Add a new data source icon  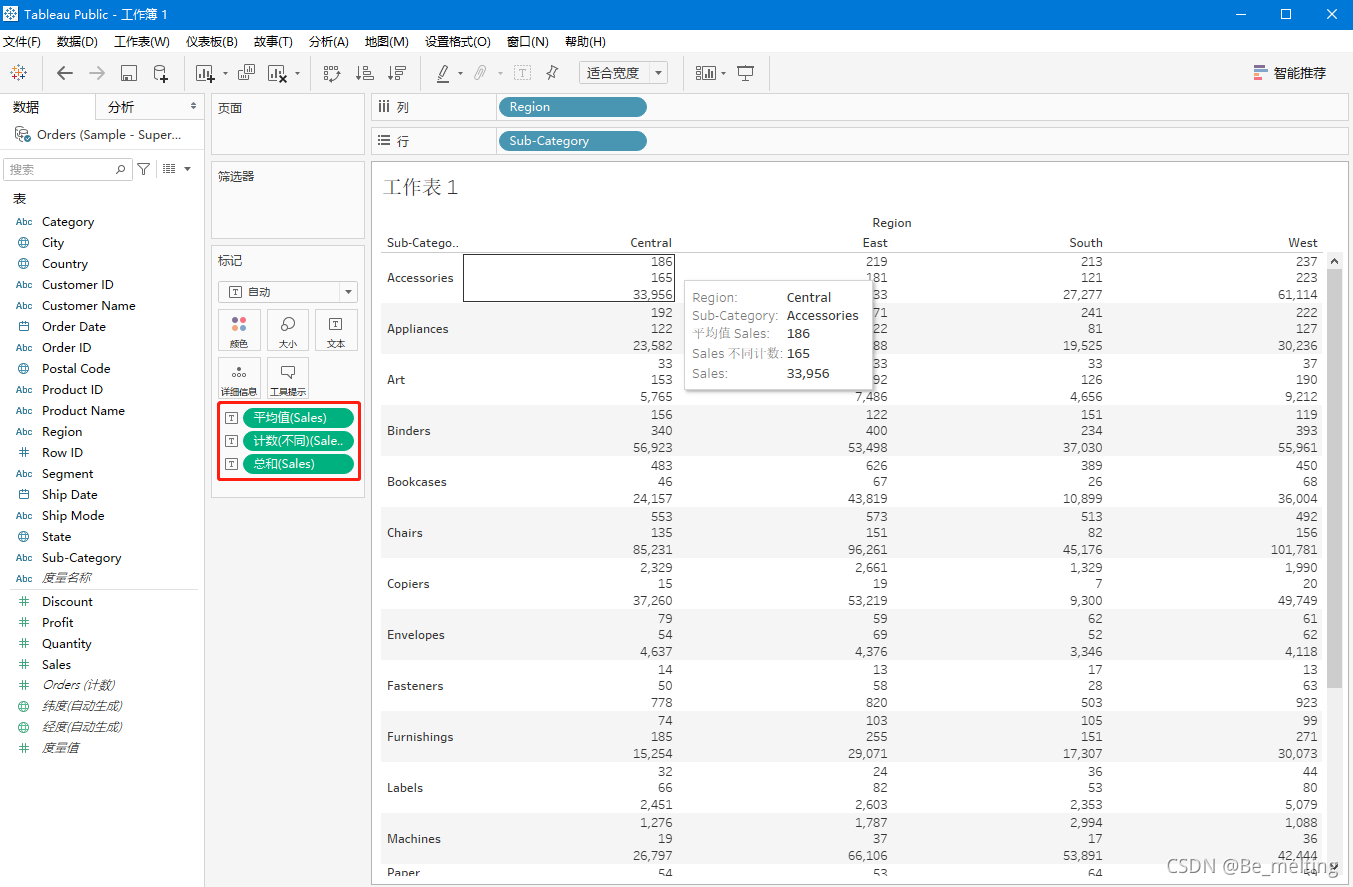tap(160, 73)
